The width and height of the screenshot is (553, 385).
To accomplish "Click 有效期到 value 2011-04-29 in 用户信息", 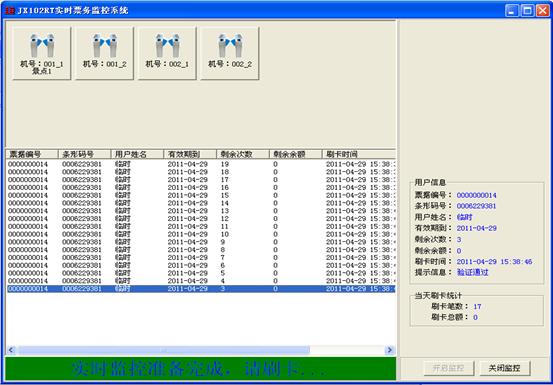I will coord(476,228).
